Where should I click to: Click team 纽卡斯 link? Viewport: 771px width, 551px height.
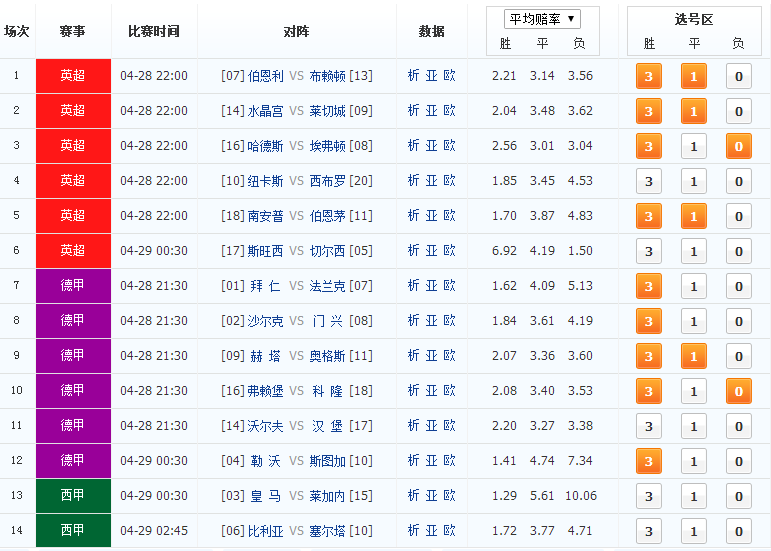coord(266,181)
